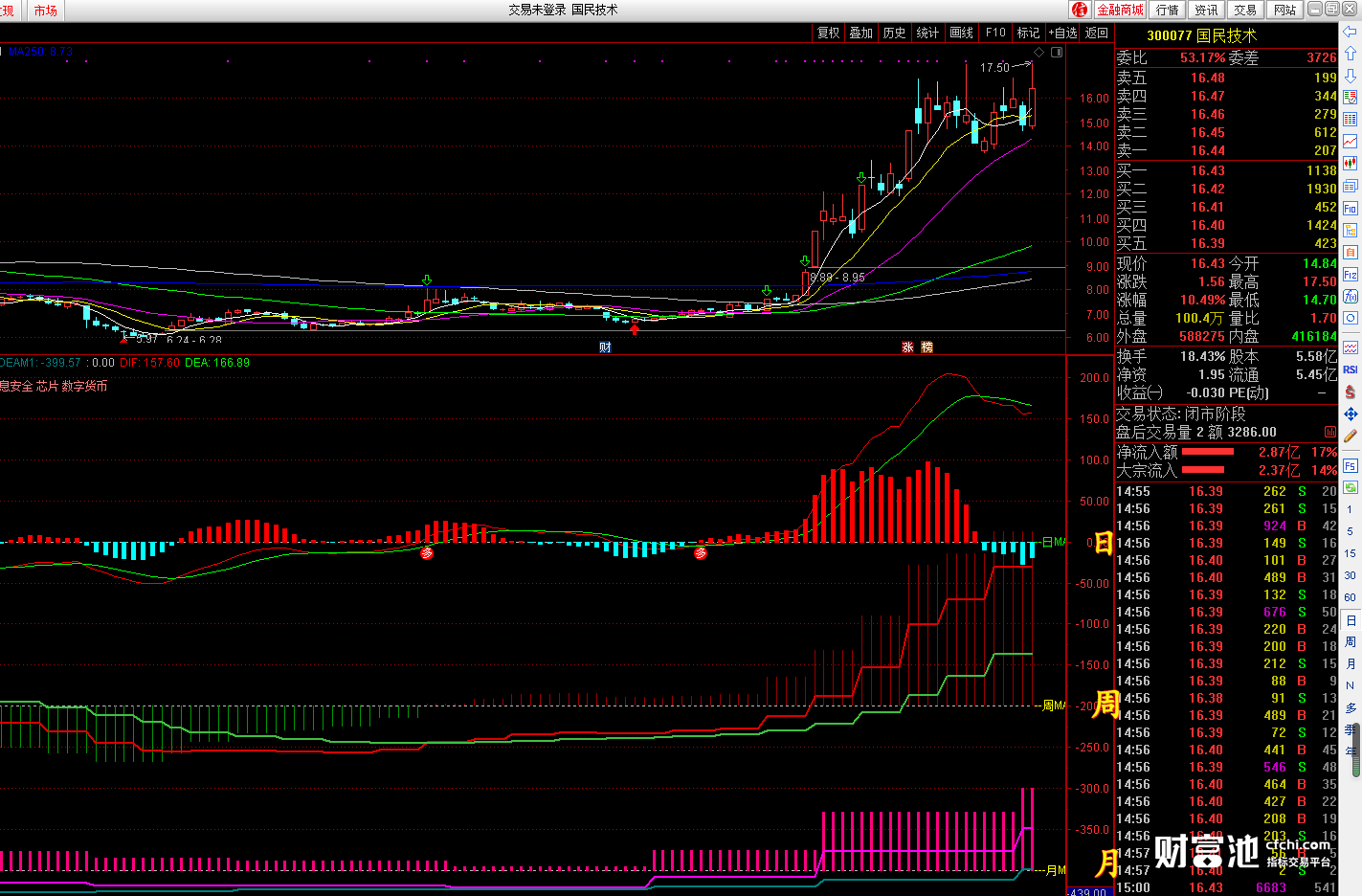This screenshot has width=1362, height=896.
Task: Click the 返回 return button
Action: pyautogui.click(x=1097, y=33)
